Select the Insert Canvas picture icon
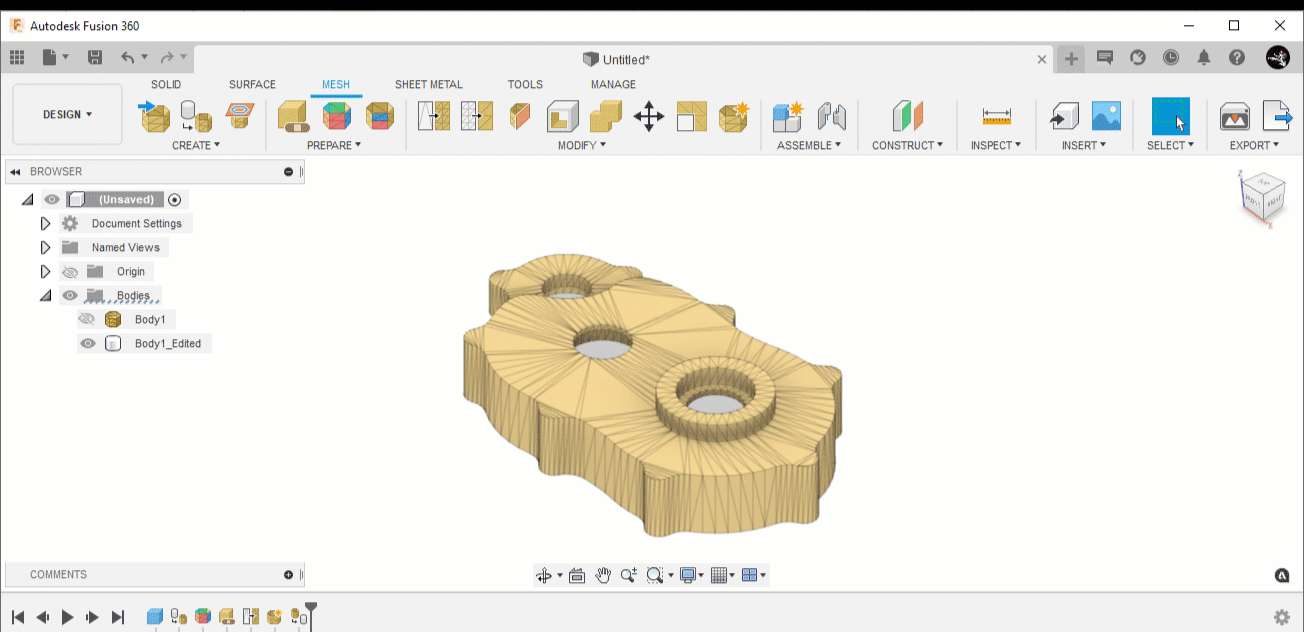The height and width of the screenshot is (632, 1304). pyautogui.click(x=1106, y=116)
